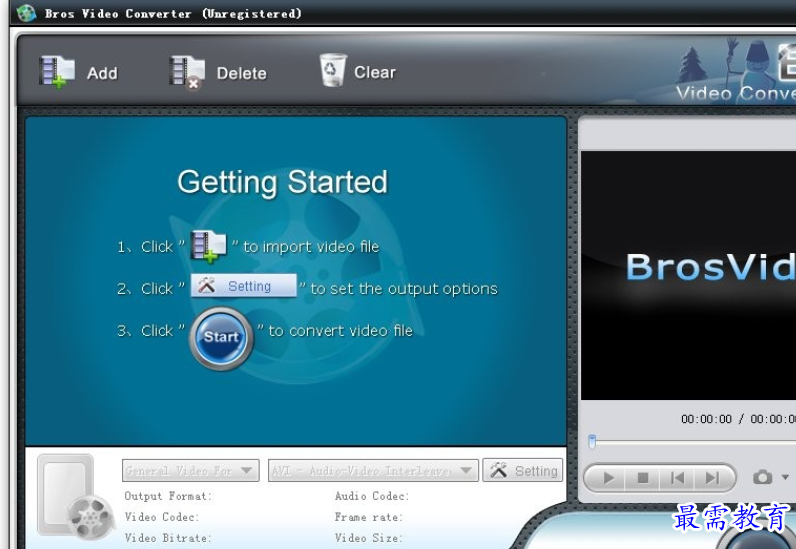Viewport: 796px width, 549px height.
Task: Click the output profile device thumbnail
Action: point(75,496)
